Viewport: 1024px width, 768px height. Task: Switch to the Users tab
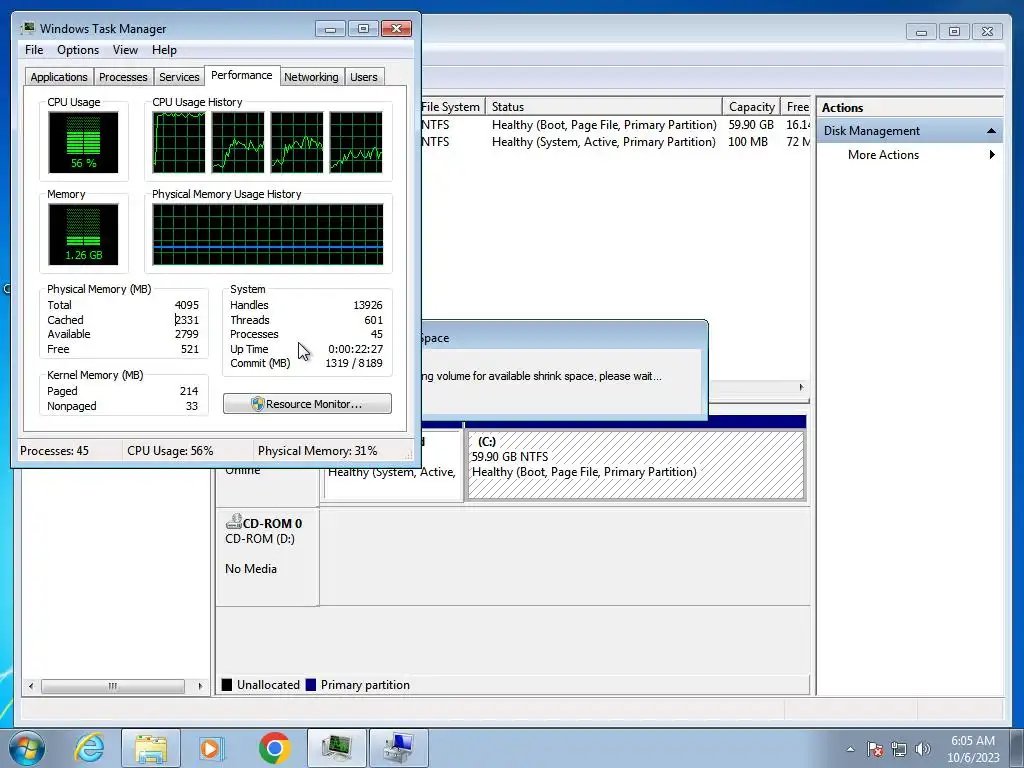tap(363, 77)
